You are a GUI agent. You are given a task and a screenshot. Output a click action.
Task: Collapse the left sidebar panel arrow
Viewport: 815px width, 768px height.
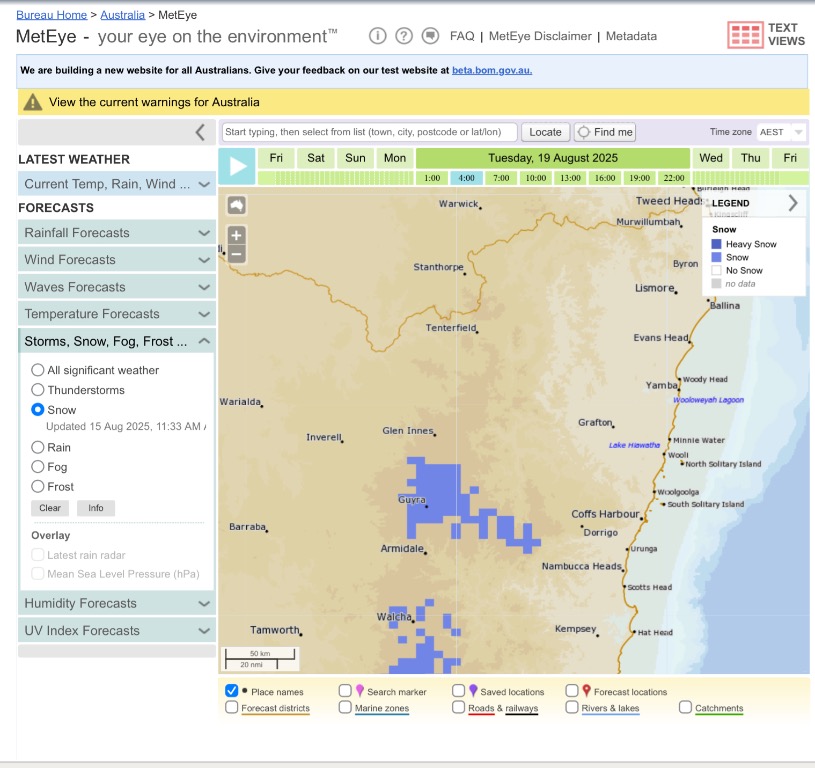(x=200, y=132)
